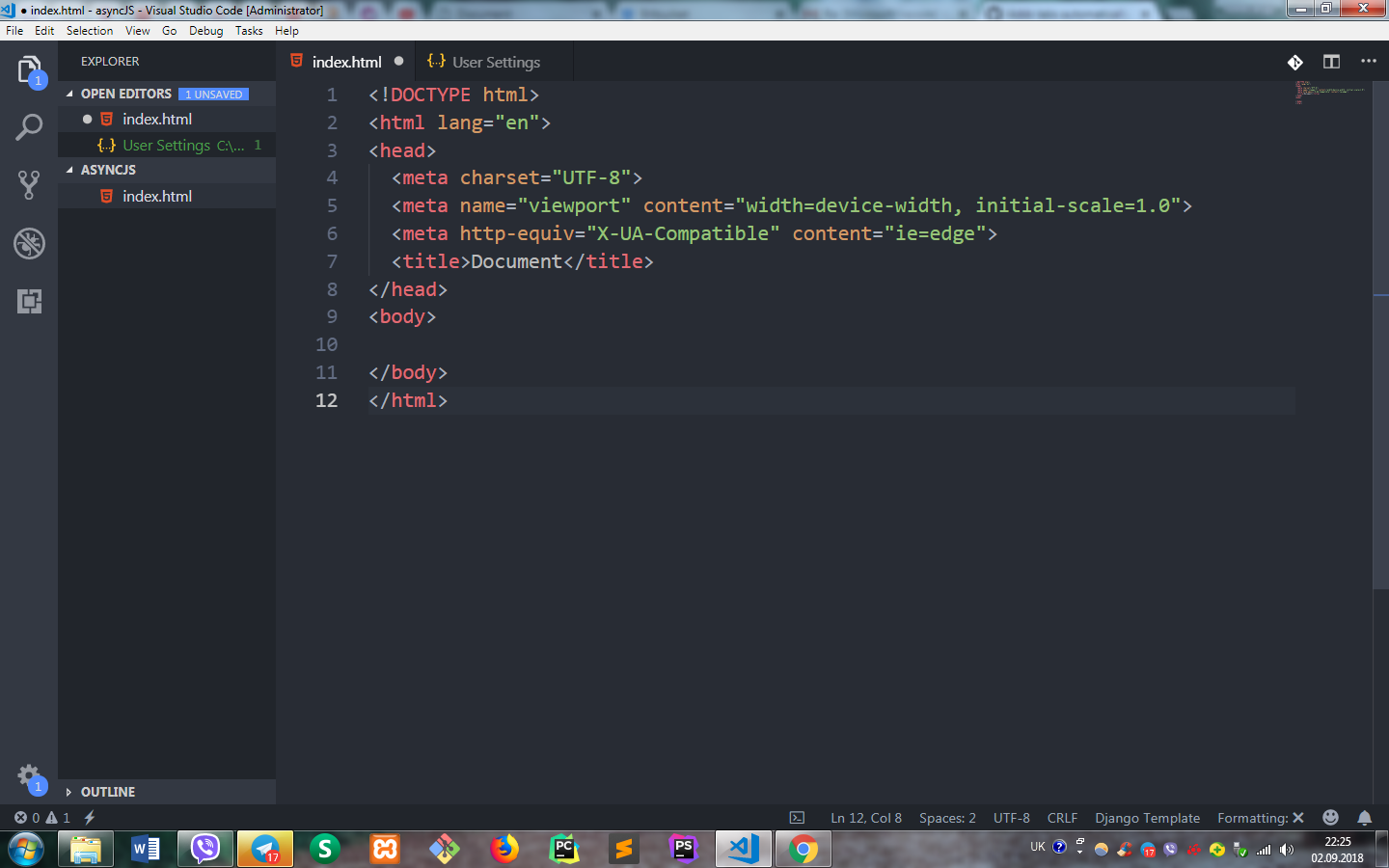The height and width of the screenshot is (868, 1389).
Task: Click Django Template to change language mode
Action: point(1147,817)
